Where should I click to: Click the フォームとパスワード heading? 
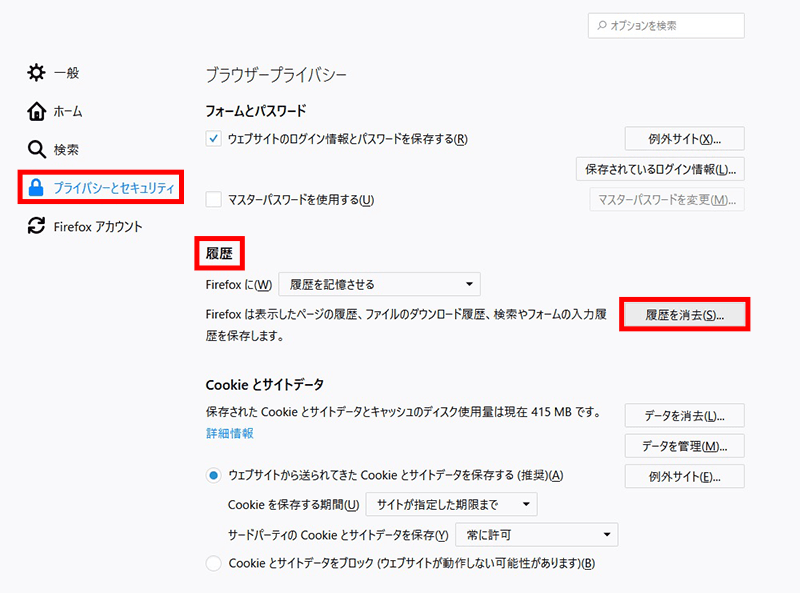(x=256, y=110)
